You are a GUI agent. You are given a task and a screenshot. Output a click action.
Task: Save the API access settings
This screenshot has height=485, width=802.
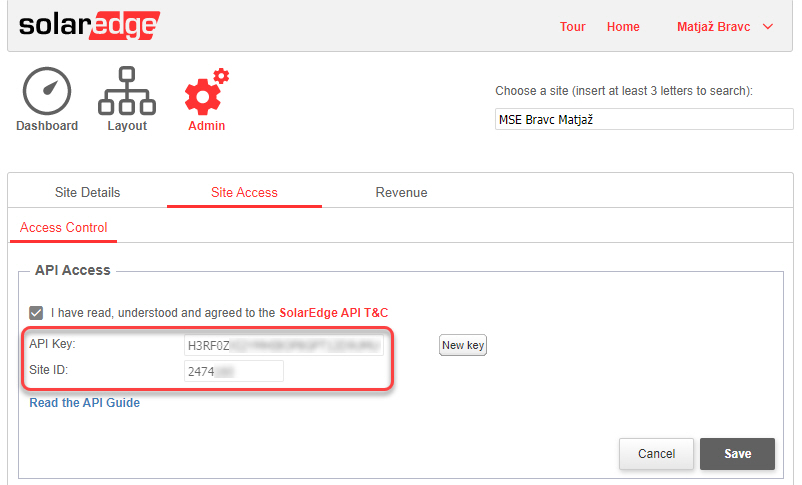click(738, 454)
